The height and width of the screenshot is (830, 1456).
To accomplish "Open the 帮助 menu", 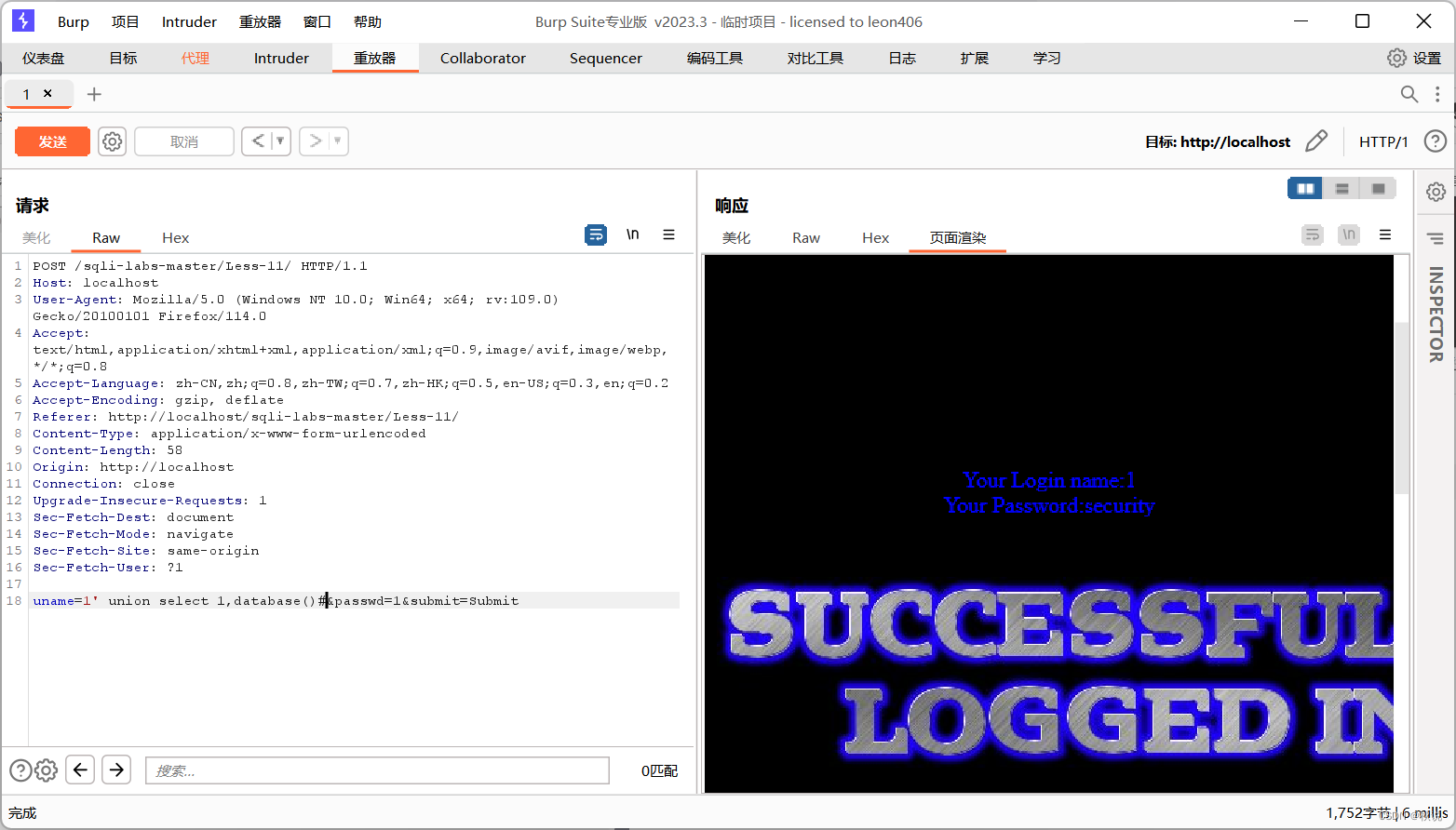I will 368,21.
